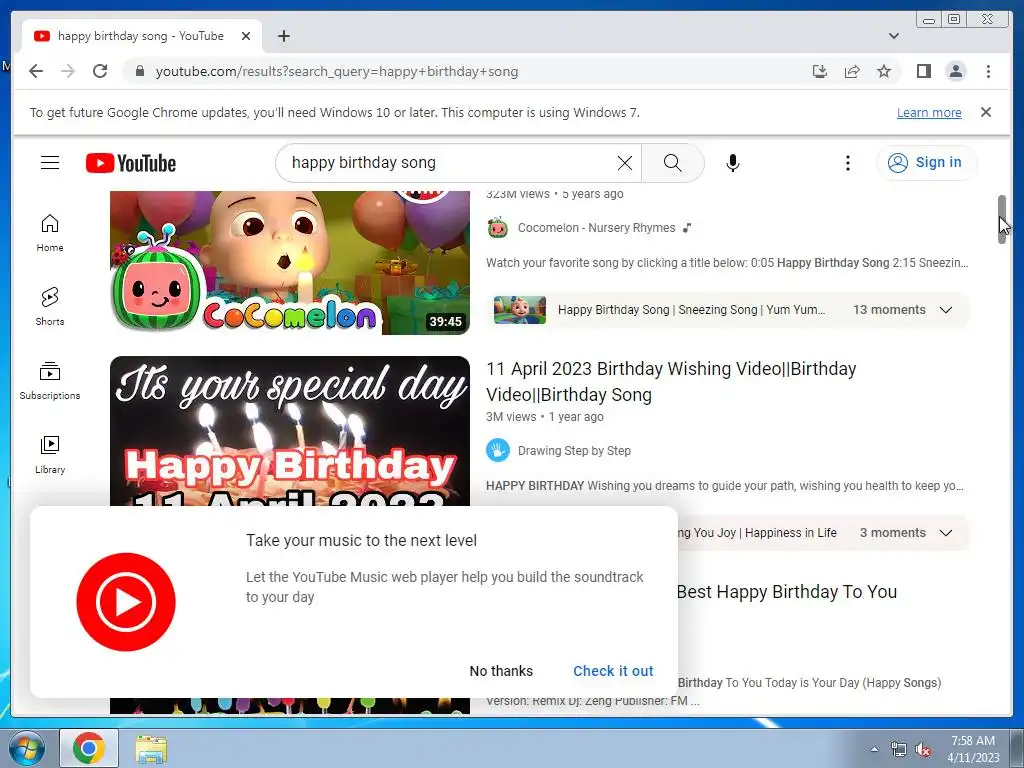
Task: Click the page vertical scrollbar thumb
Action: pos(1002,219)
